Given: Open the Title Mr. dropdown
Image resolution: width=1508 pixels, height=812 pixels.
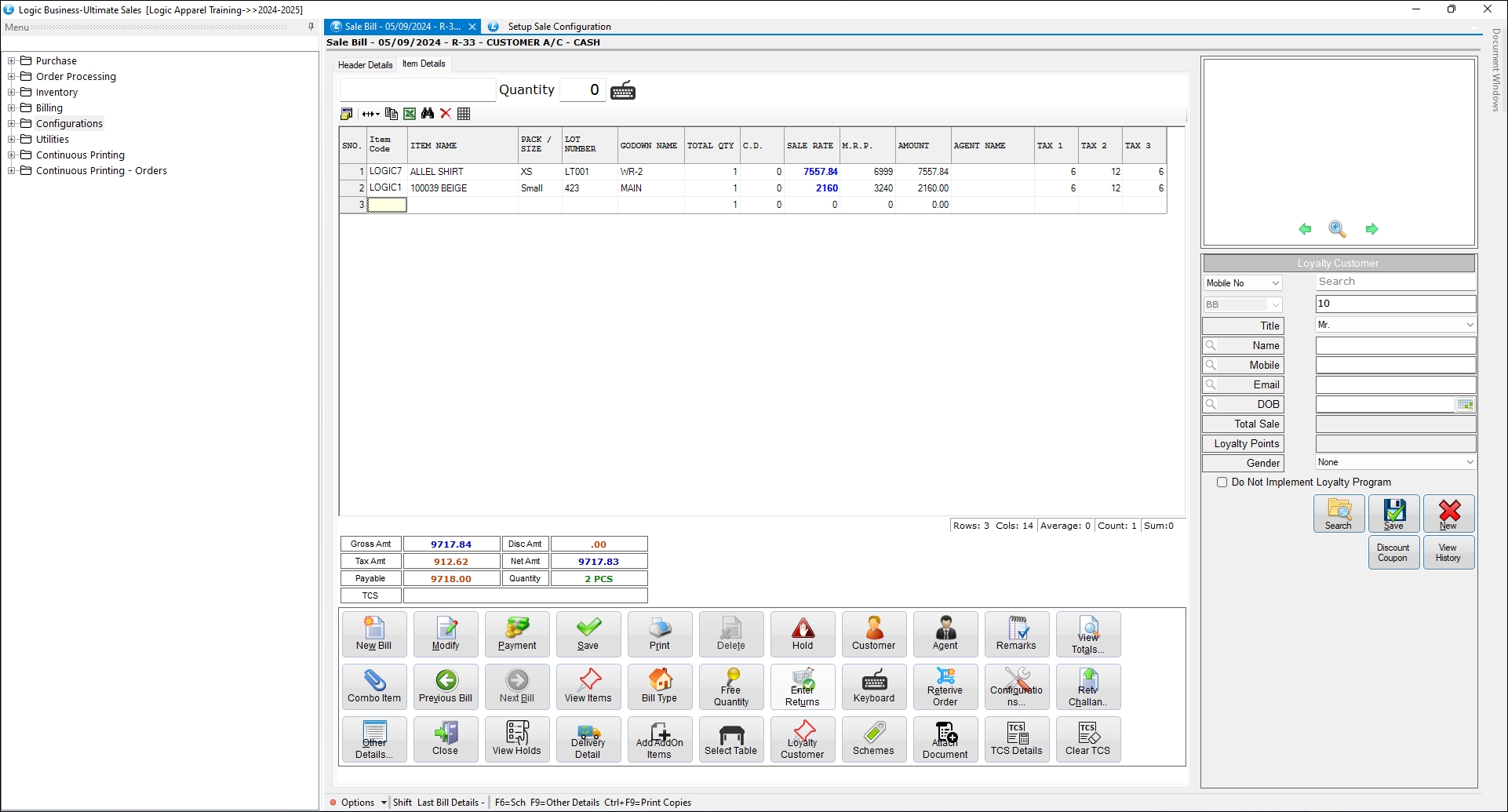Looking at the screenshot, I should point(1470,325).
